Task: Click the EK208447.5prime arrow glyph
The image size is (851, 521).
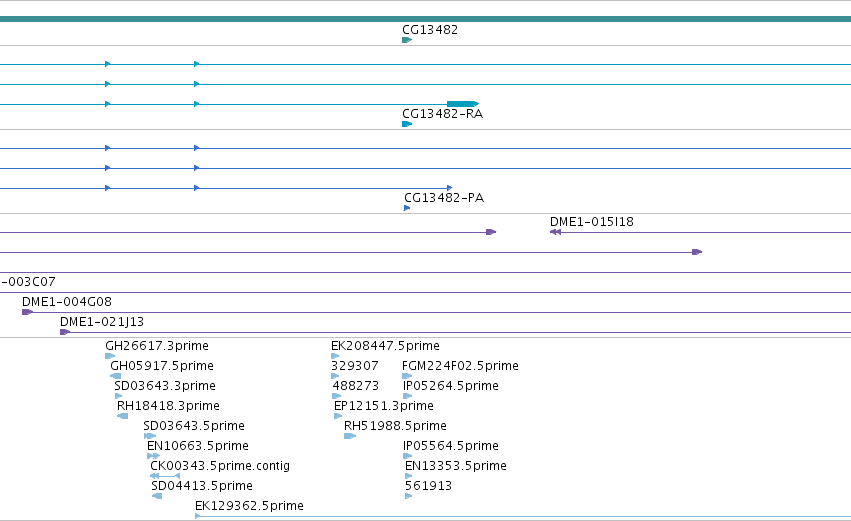Action: pos(335,356)
